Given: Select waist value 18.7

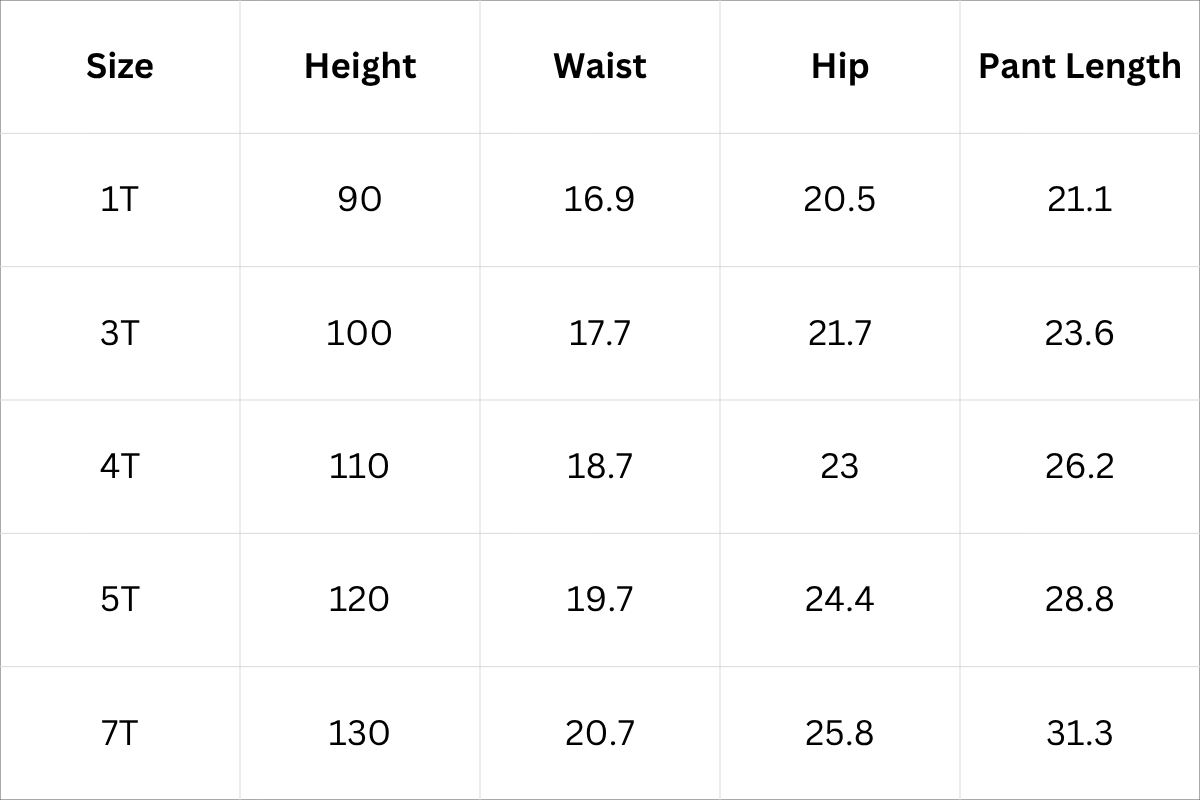Looking at the screenshot, I should [x=600, y=466].
